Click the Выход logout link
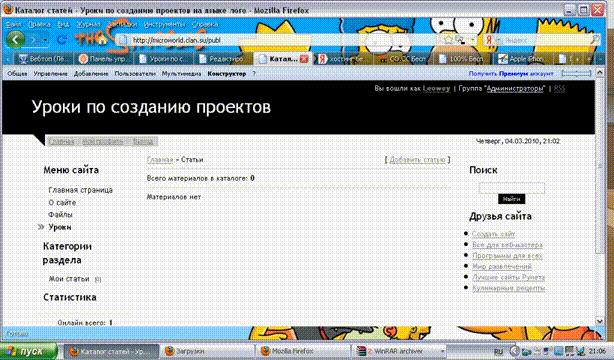 [x=143, y=141]
